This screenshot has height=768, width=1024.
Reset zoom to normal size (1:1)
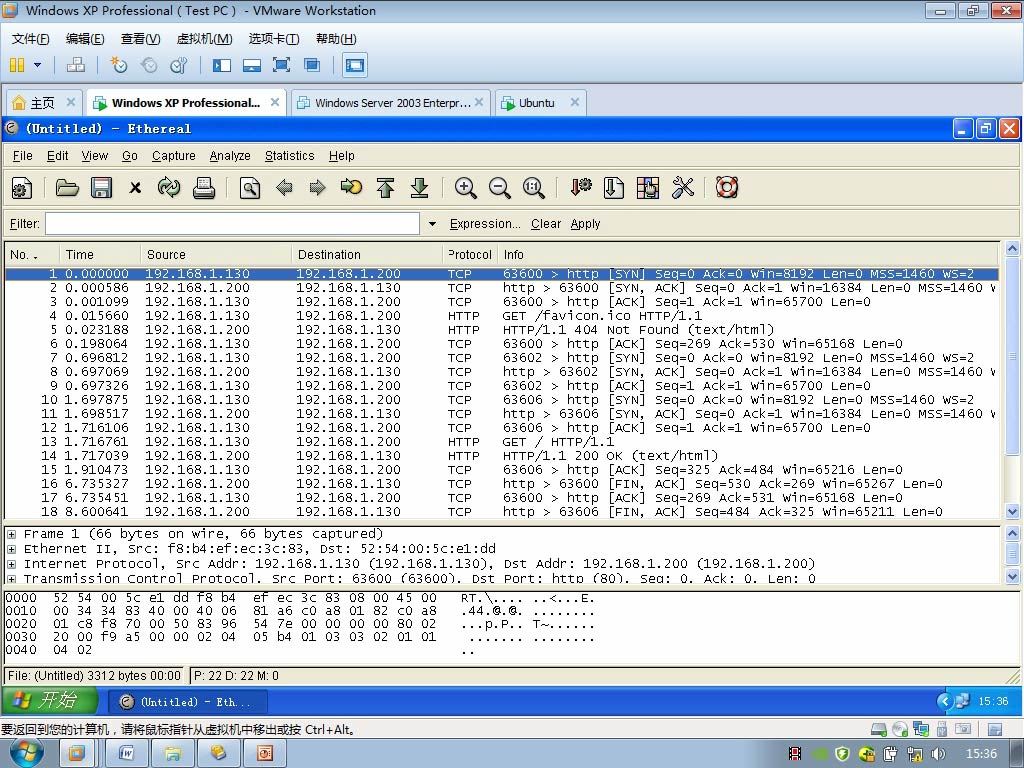(534, 189)
